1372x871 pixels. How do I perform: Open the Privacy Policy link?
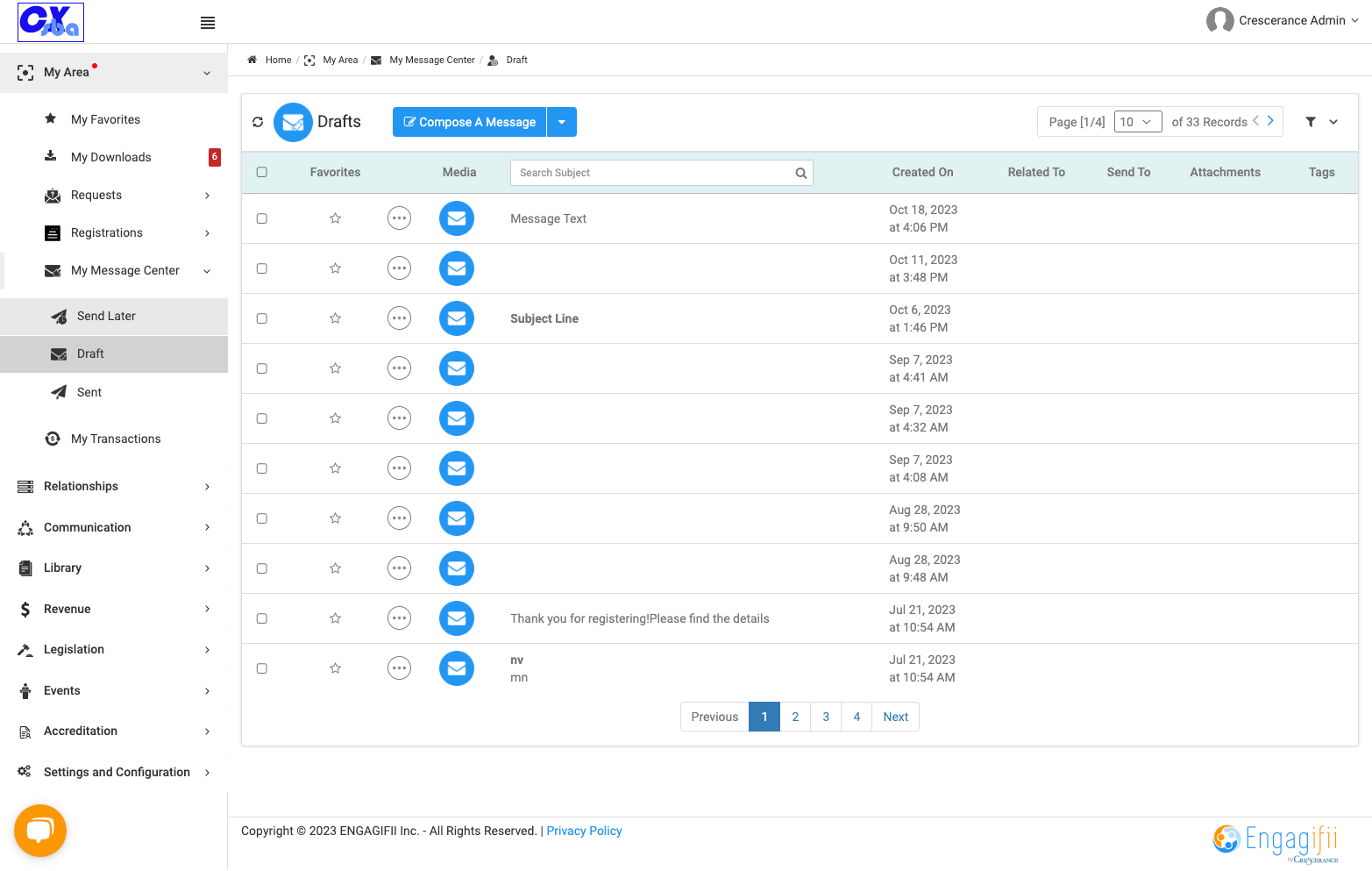[x=584, y=831]
